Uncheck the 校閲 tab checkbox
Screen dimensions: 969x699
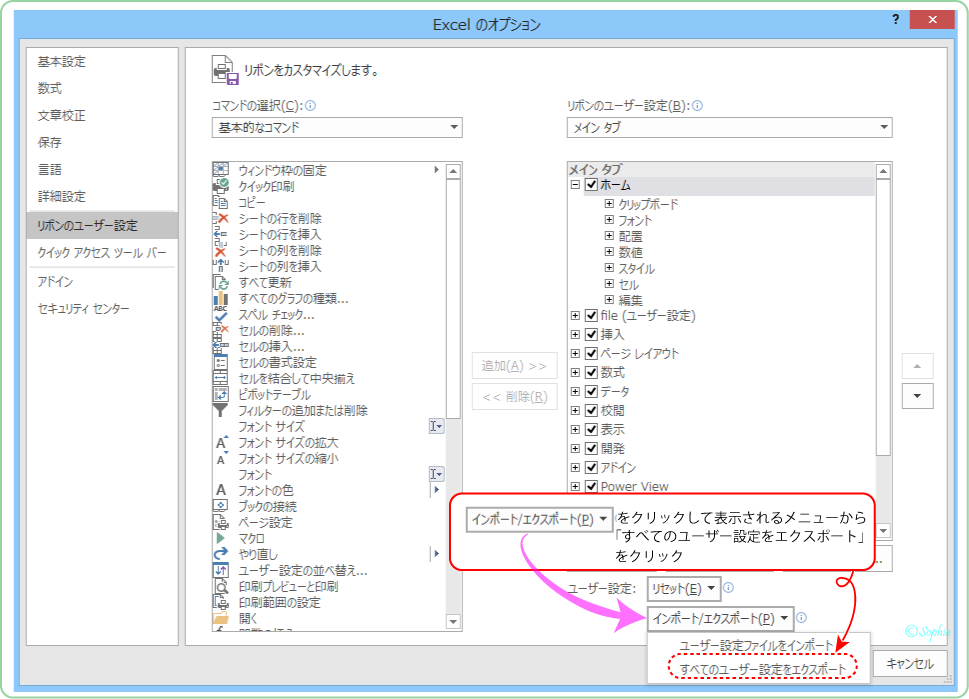click(x=591, y=410)
